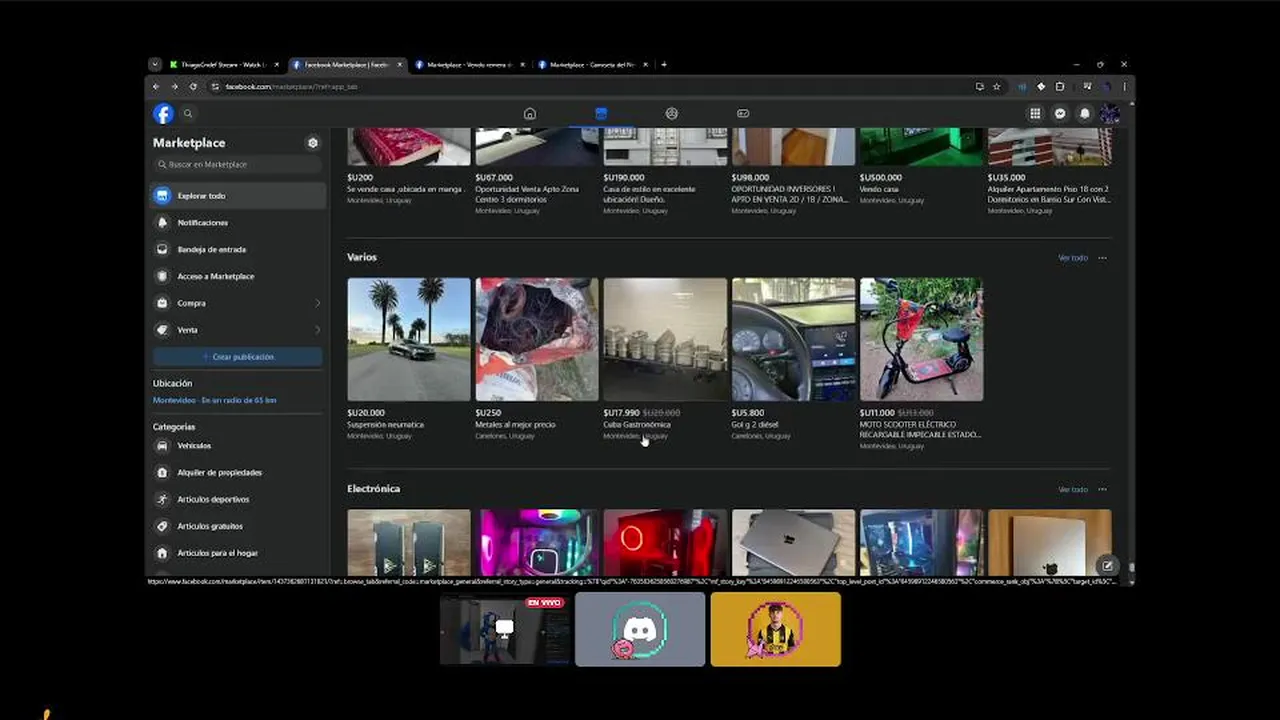Screen dimensions: 1280x720
Task: Click the 'Se vende casa' $U200 listing title
Action: (x=406, y=189)
